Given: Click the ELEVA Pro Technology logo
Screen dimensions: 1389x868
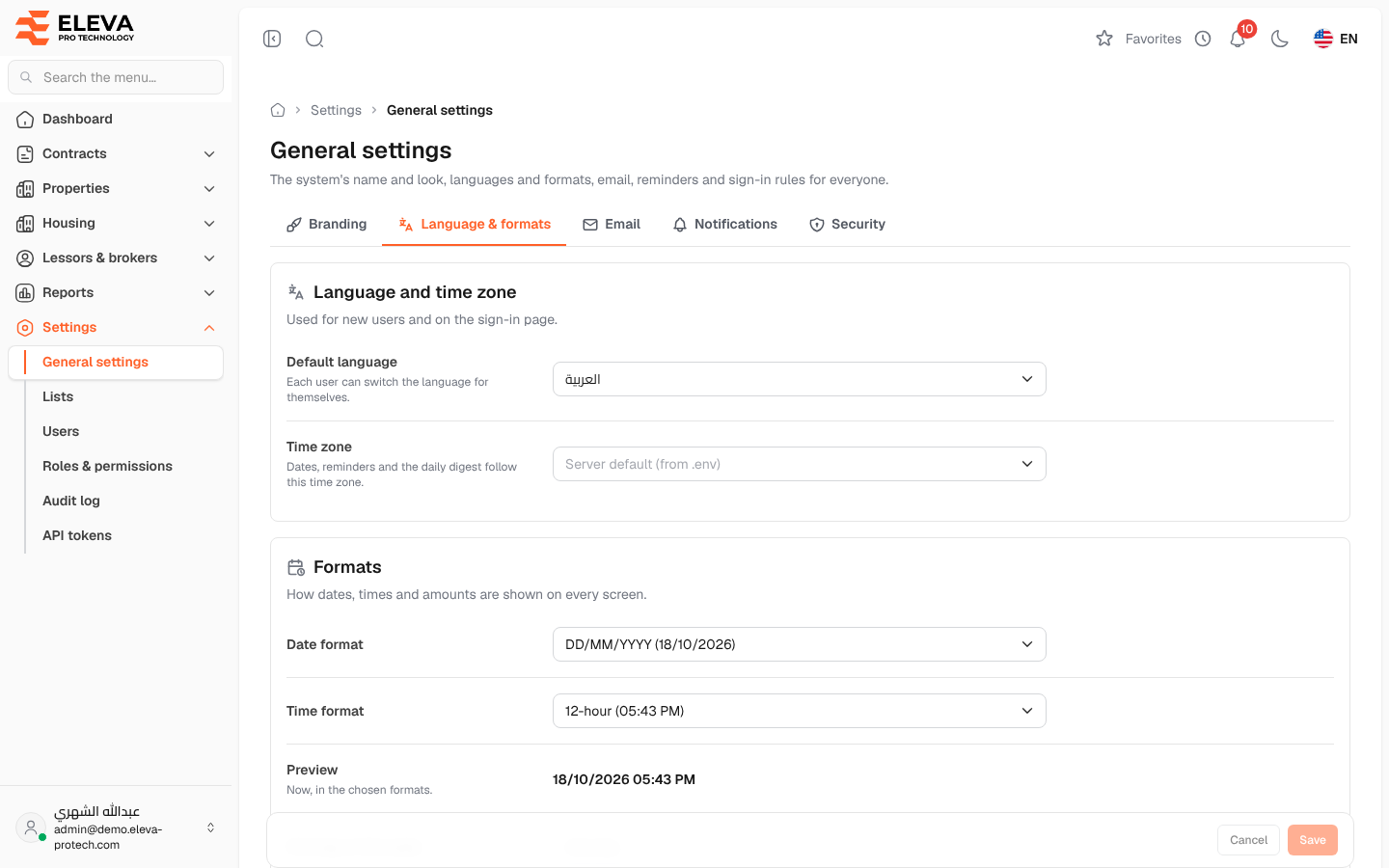Looking at the screenshot, I should (75, 27).
